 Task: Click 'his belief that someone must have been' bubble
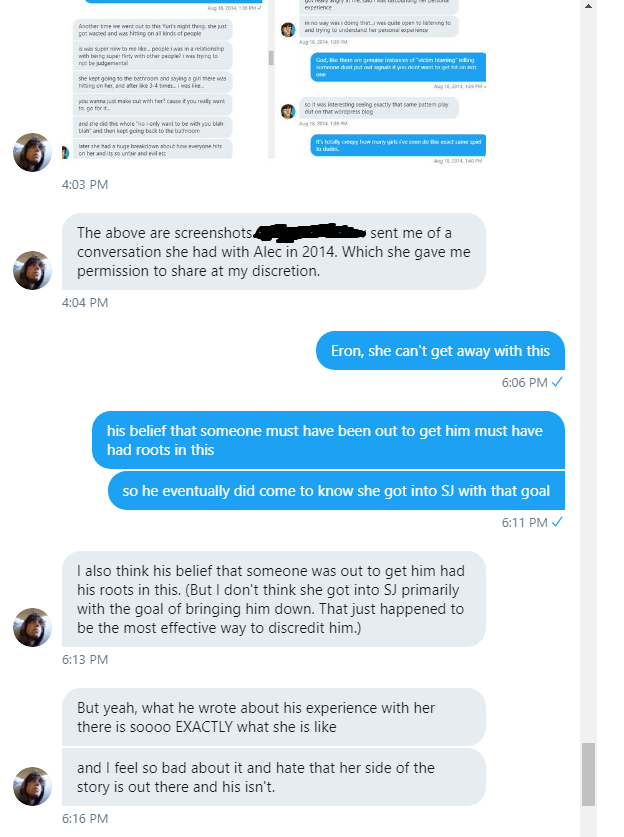328,440
